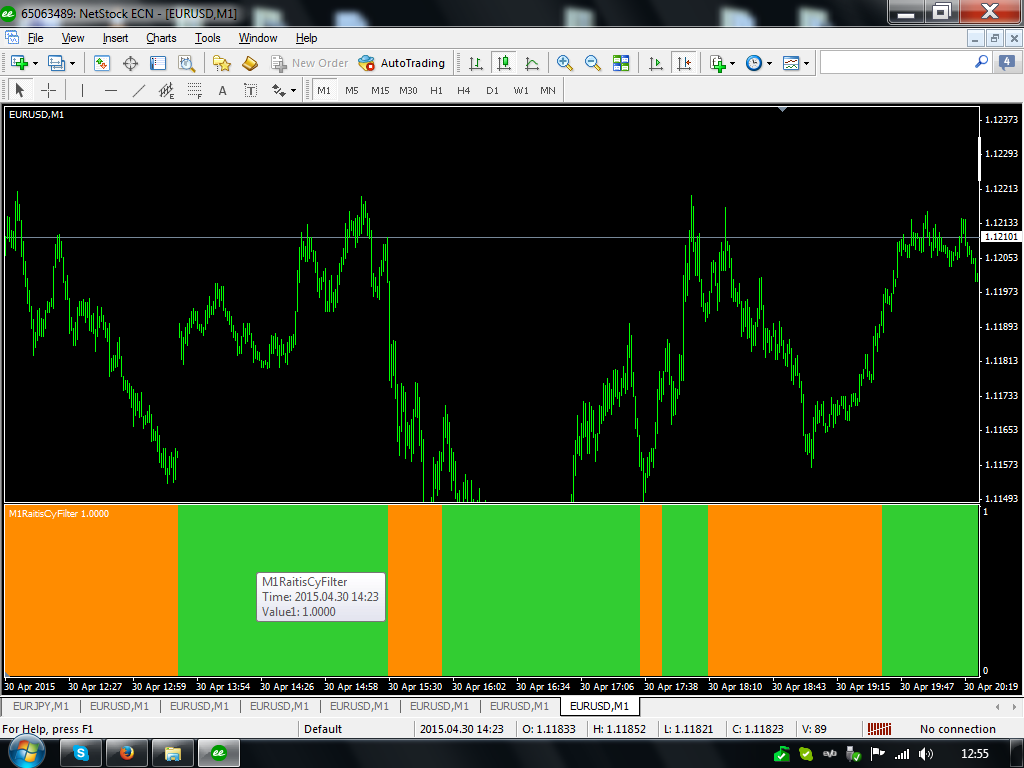
Task: Switch to the EURJPY,M1 chart tab
Action: point(40,706)
